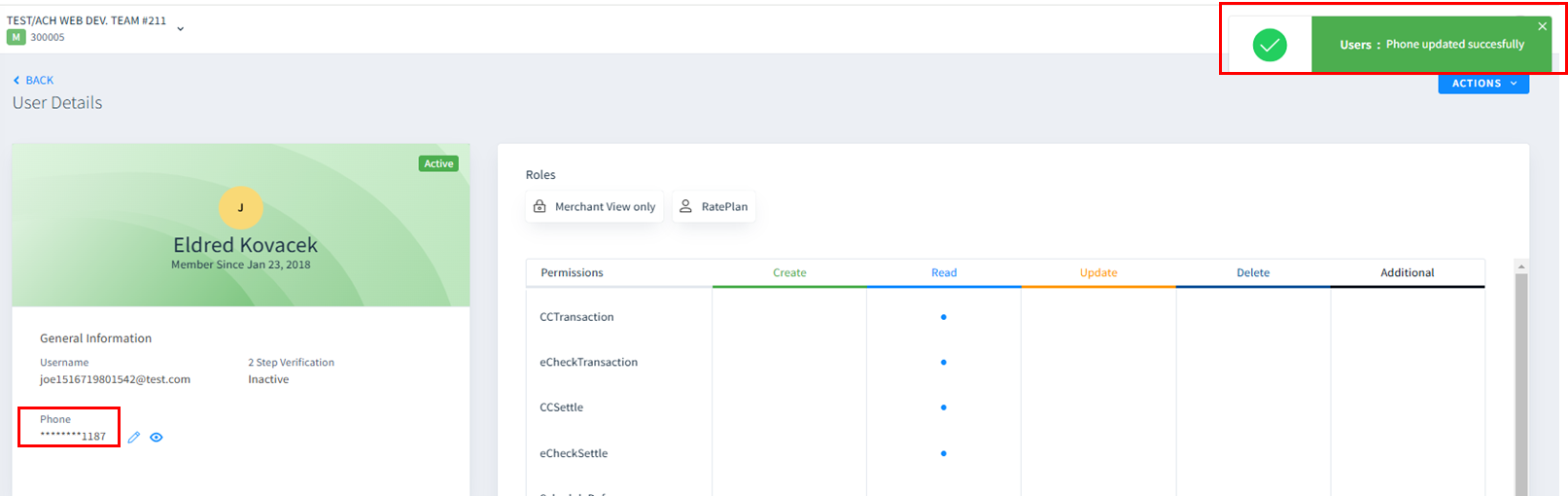Click the username joe1516719801542@test.com

click(115, 380)
